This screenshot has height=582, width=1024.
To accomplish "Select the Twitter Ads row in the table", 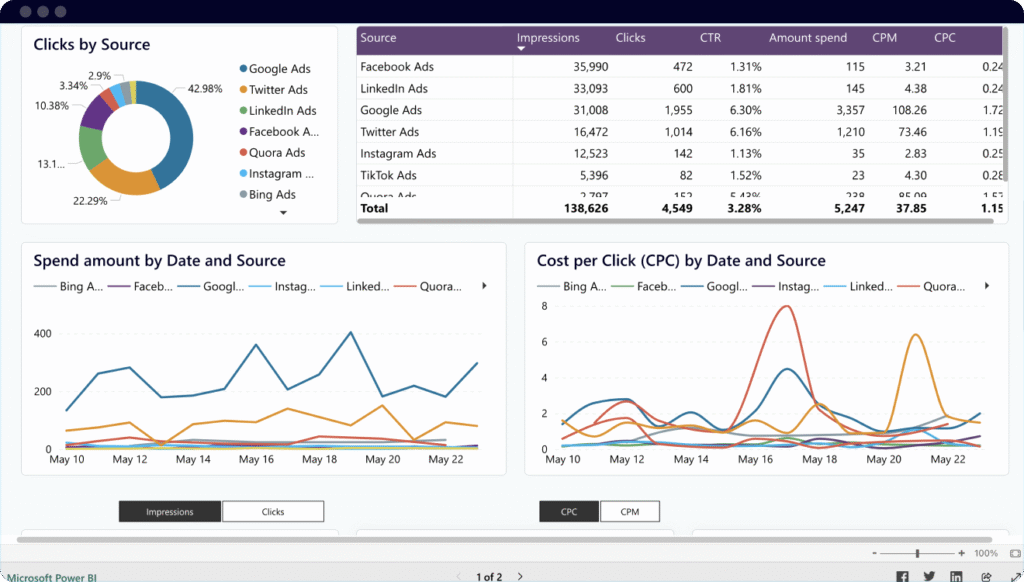I will tap(679, 131).
